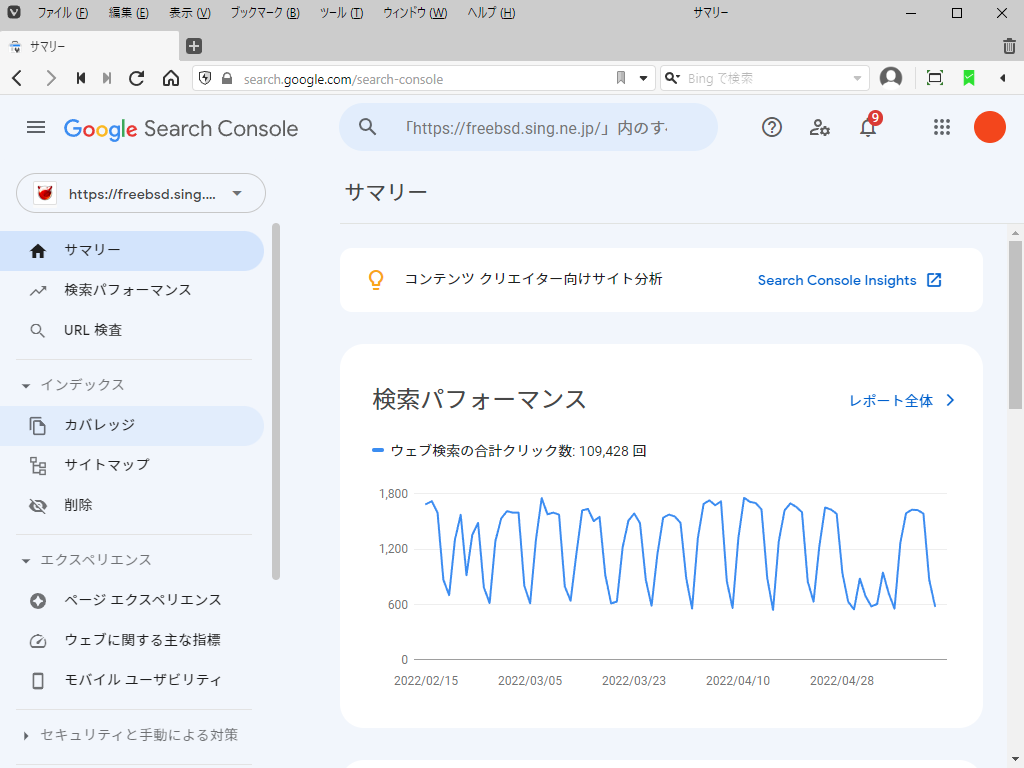Go forward to the next page
This screenshot has width=1024, height=768.
(50, 78)
